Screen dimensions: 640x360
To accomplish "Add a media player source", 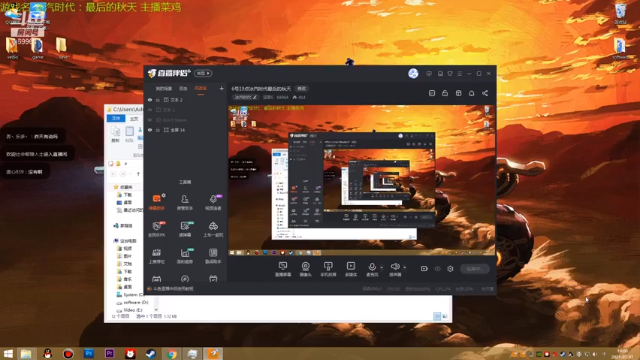I will [x=351, y=269].
